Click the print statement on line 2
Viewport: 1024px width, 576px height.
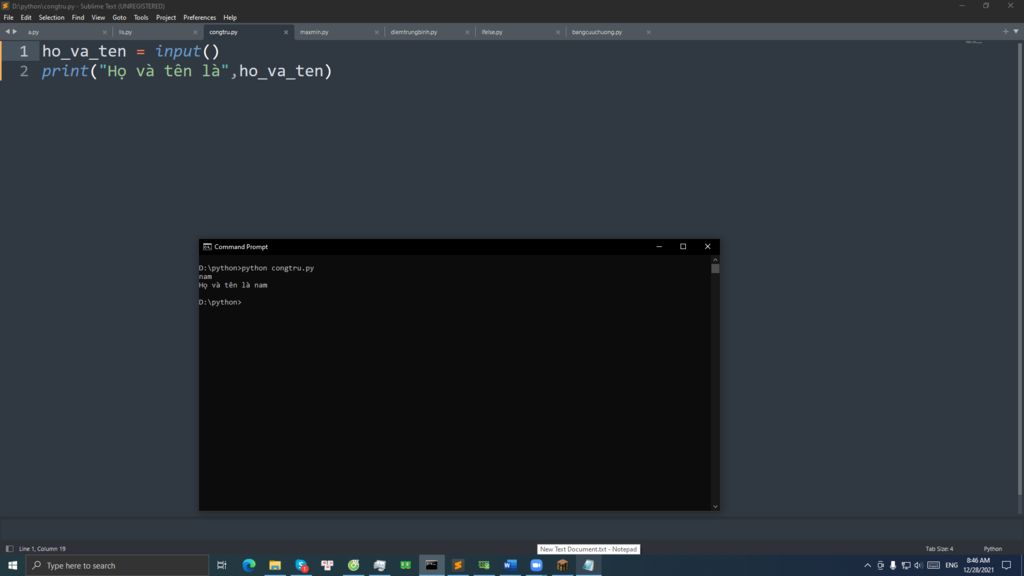187,71
